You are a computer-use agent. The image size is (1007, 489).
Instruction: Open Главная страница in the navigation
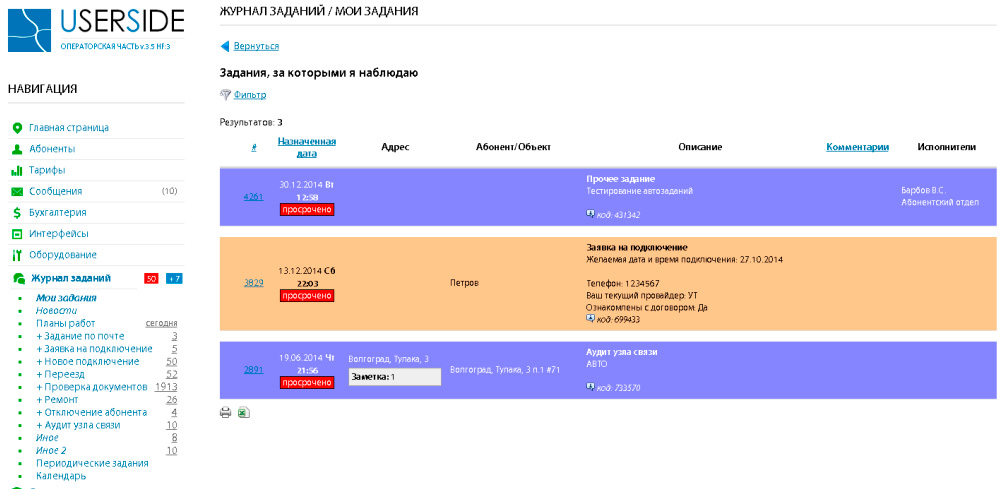tap(68, 128)
